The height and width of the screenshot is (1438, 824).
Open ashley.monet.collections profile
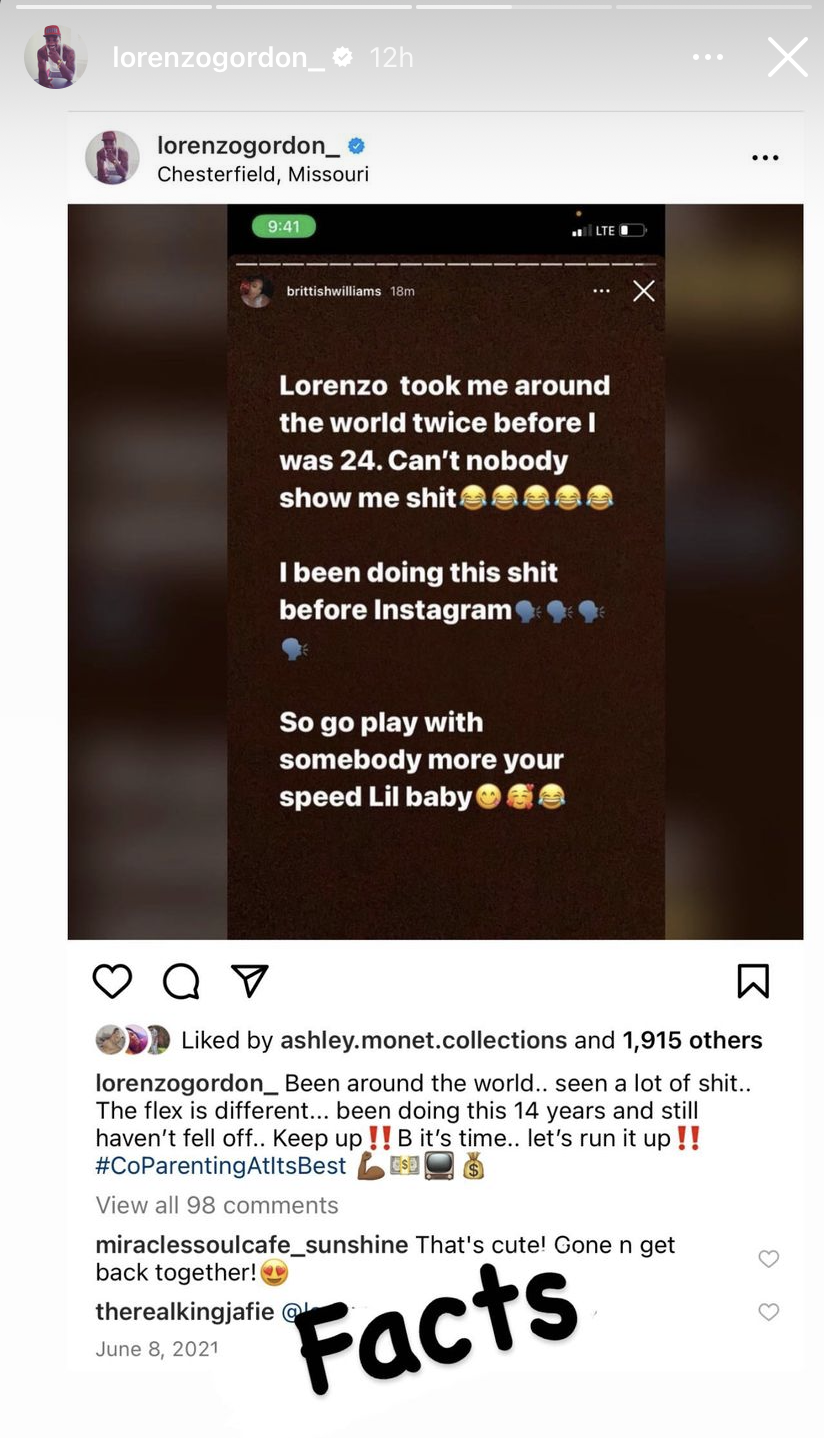[x=423, y=1040]
